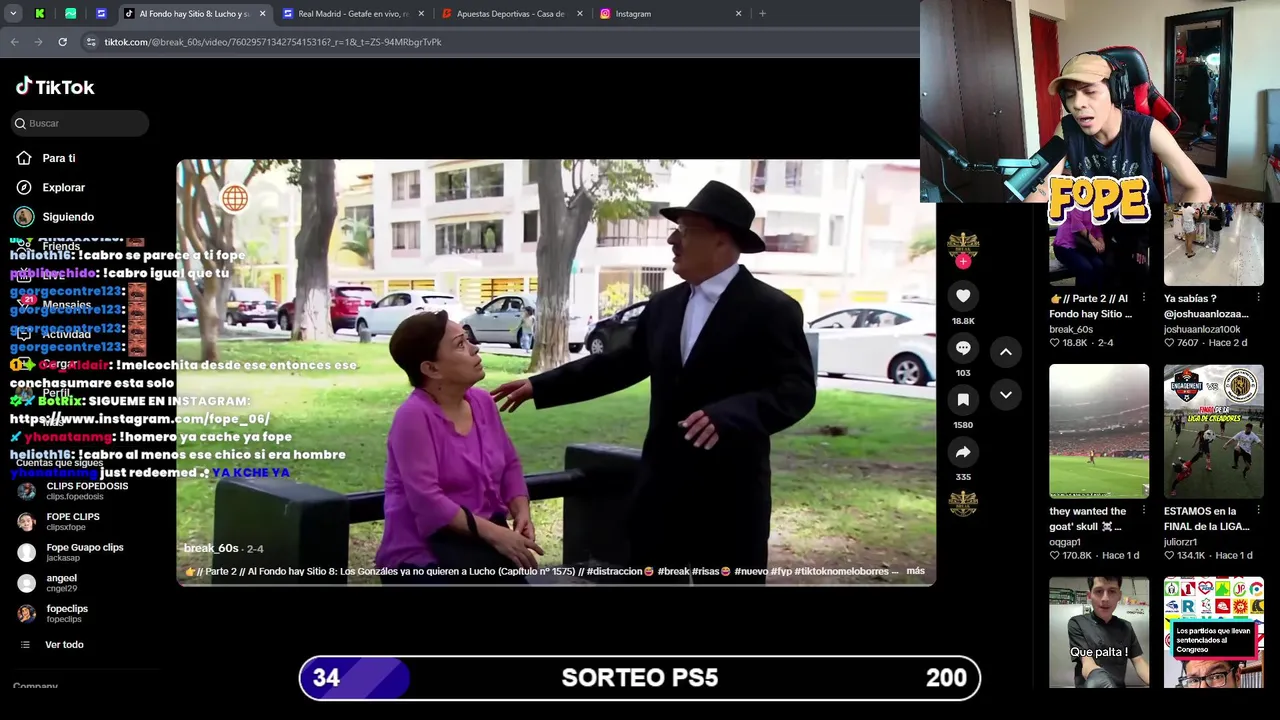Viewport: 1280px width, 720px height.
Task: Open the spinning sound disc under share count
Action: [963, 503]
